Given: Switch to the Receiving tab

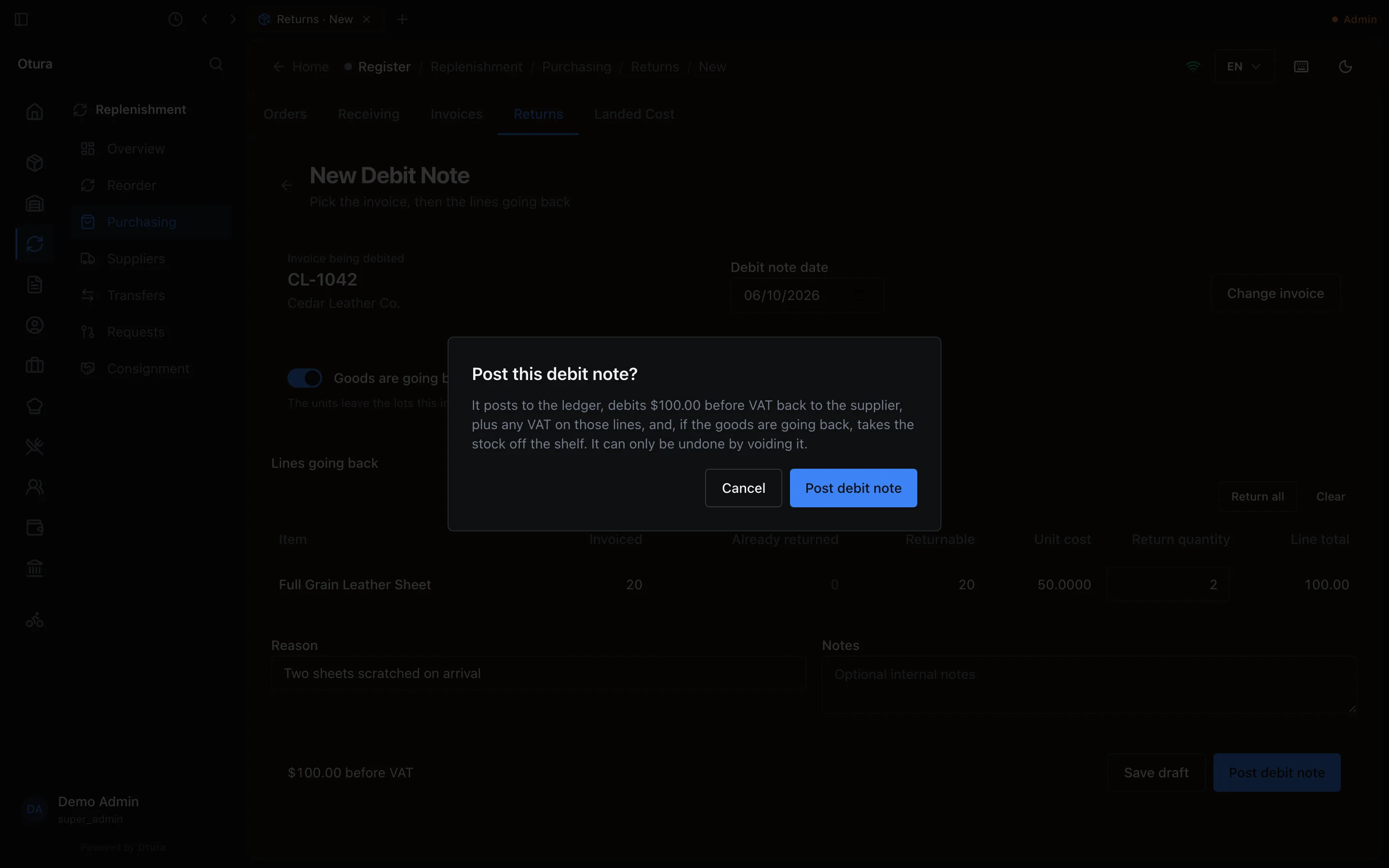Looking at the screenshot, I should coord(368,114).
